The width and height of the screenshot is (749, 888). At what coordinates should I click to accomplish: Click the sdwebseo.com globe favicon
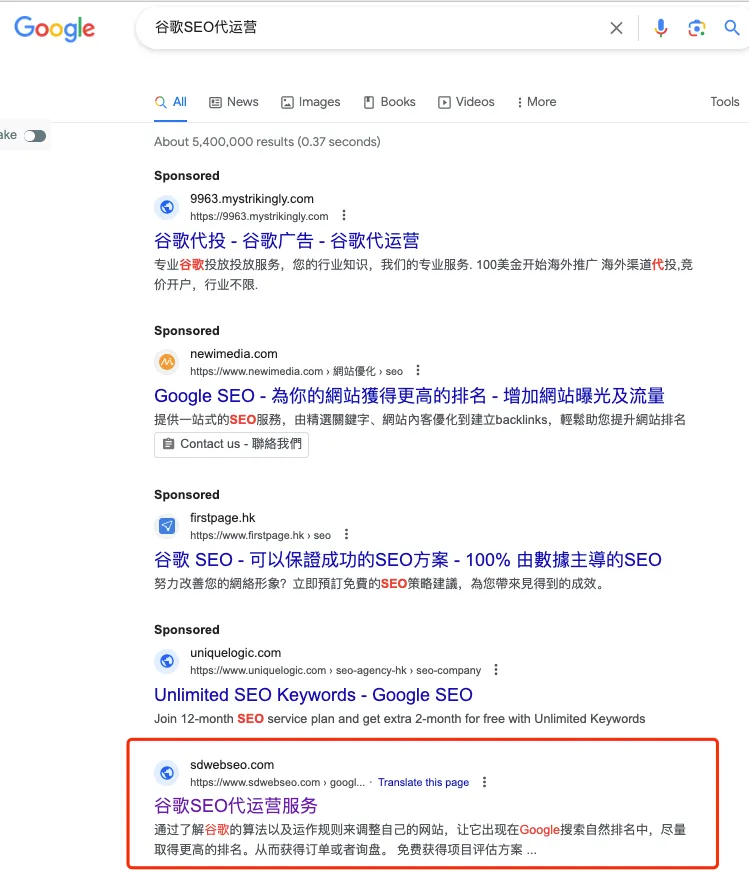(x=167, y=773)
